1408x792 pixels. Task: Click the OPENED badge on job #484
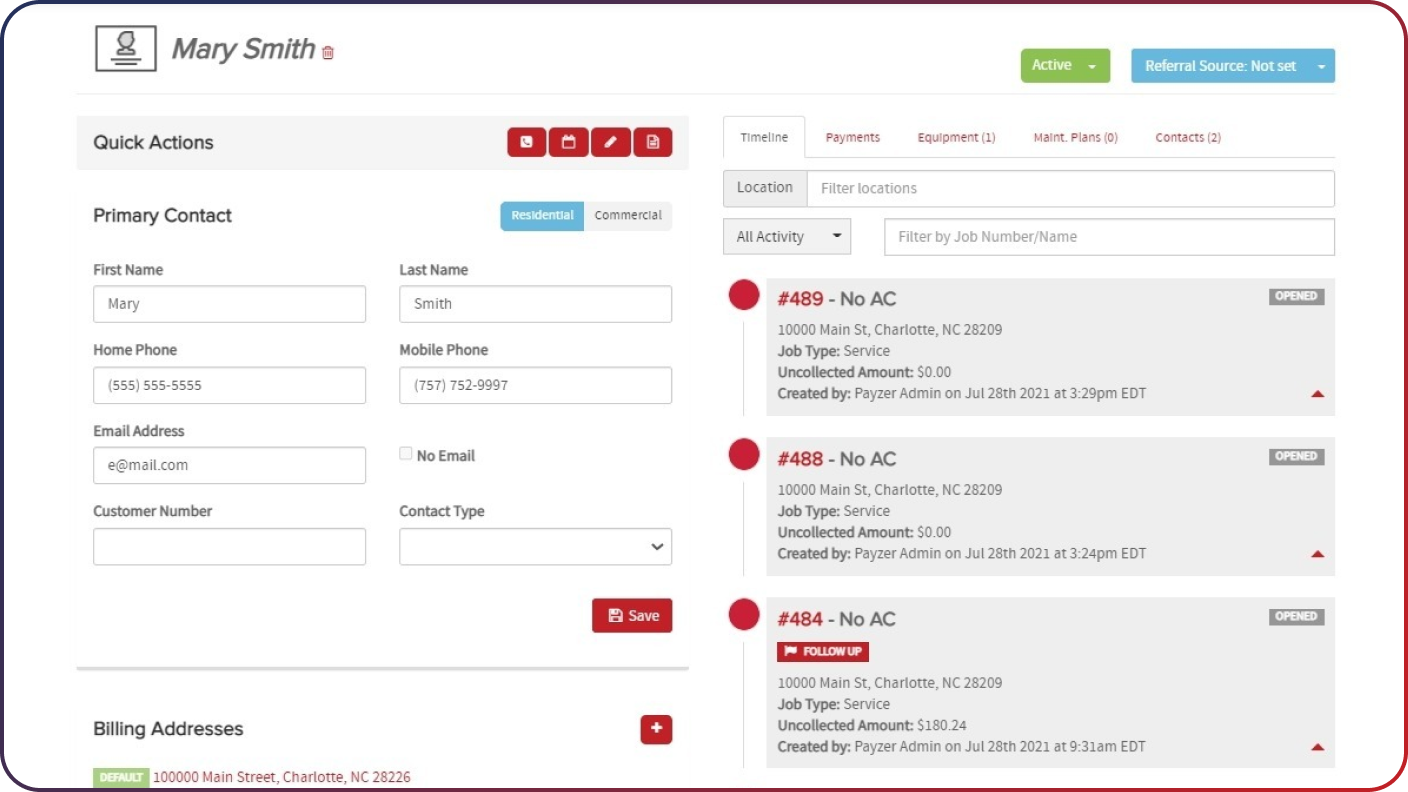point(1296,616)
